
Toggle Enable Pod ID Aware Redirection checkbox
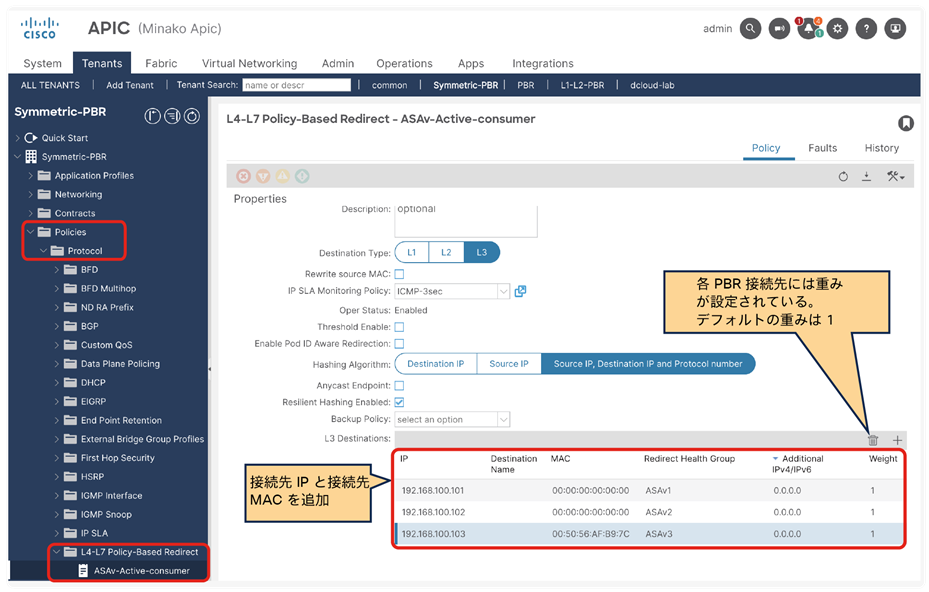tap(399, 344)
